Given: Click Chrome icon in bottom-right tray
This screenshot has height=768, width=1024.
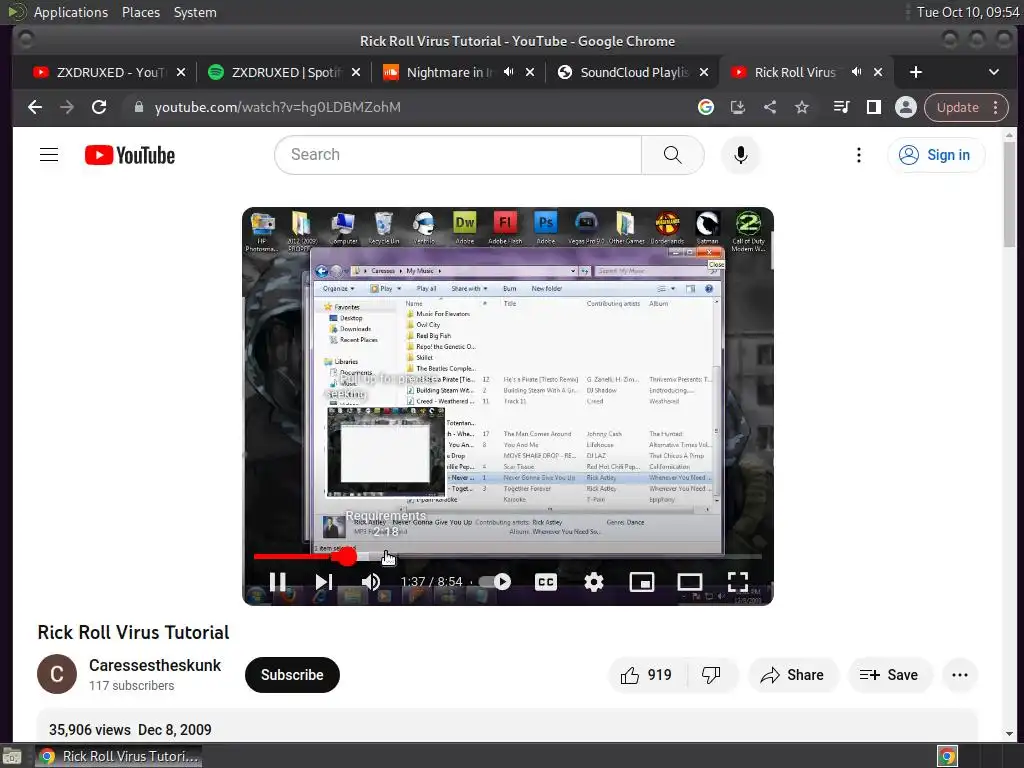Looking at the screenshot, I should point(947,756).
